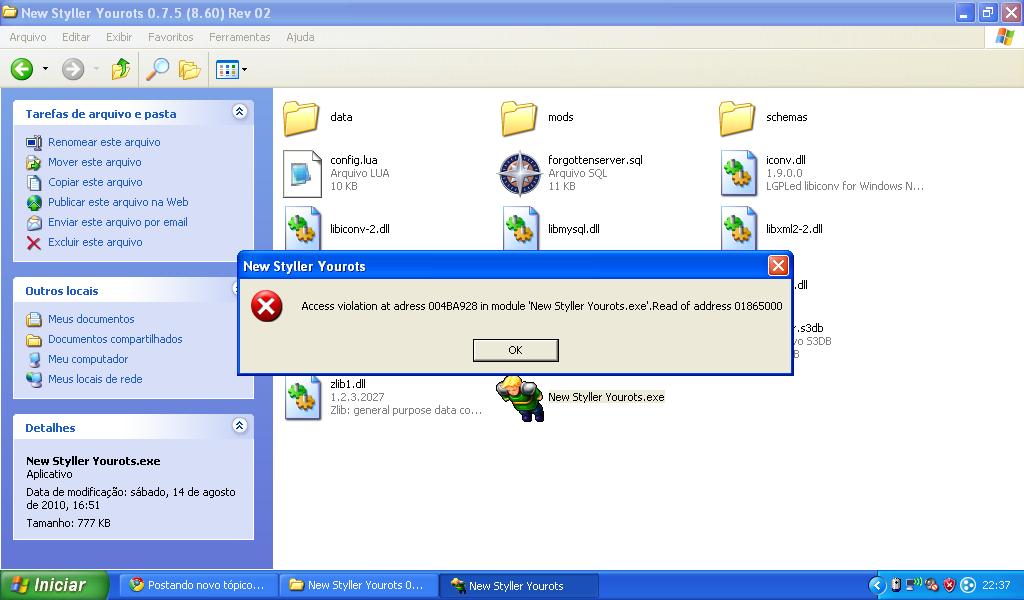
Task: Select the New Styller Yourots.exe character icon
Action: (x=520, y=398)
